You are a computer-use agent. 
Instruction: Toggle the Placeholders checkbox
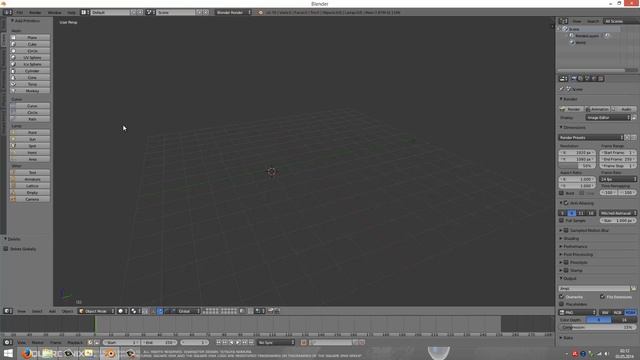coord(562,304)
